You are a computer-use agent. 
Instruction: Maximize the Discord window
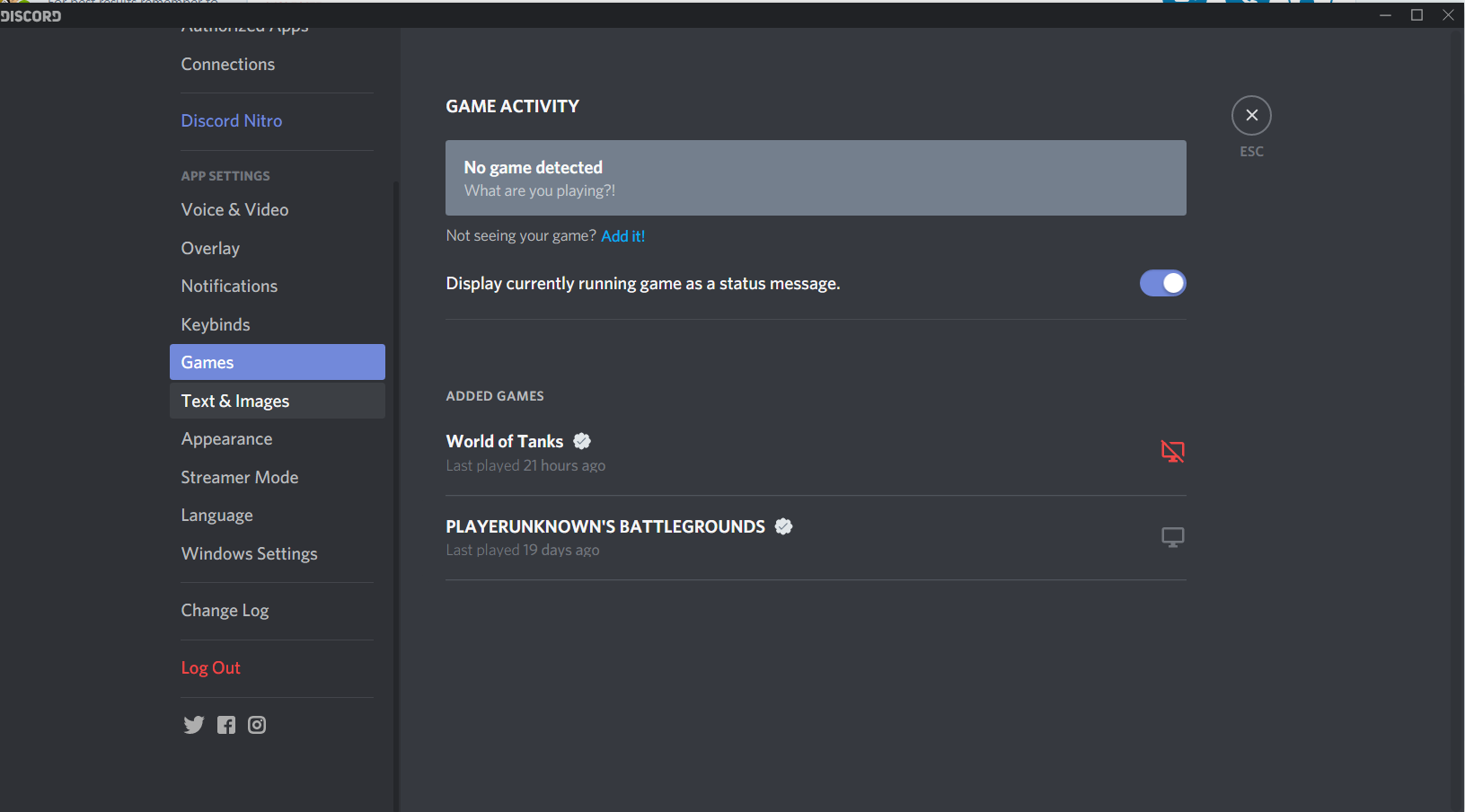point(1417,15)
